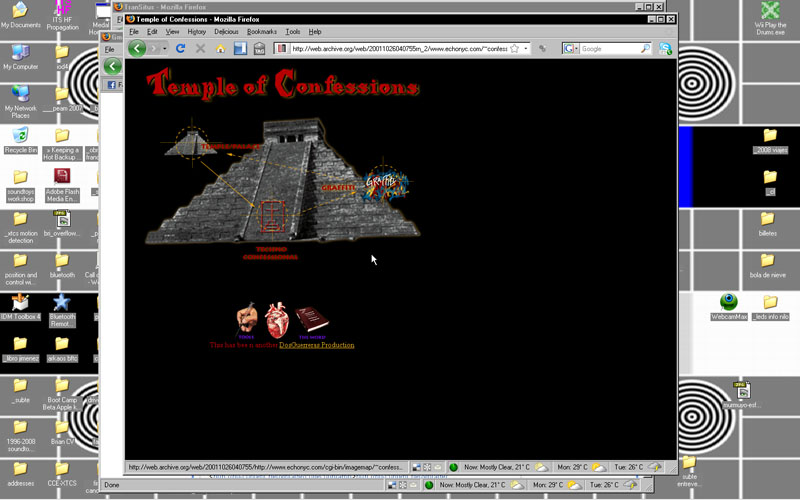
Task: Open the red book 'The Word' icon
Action: pos(311,320)
